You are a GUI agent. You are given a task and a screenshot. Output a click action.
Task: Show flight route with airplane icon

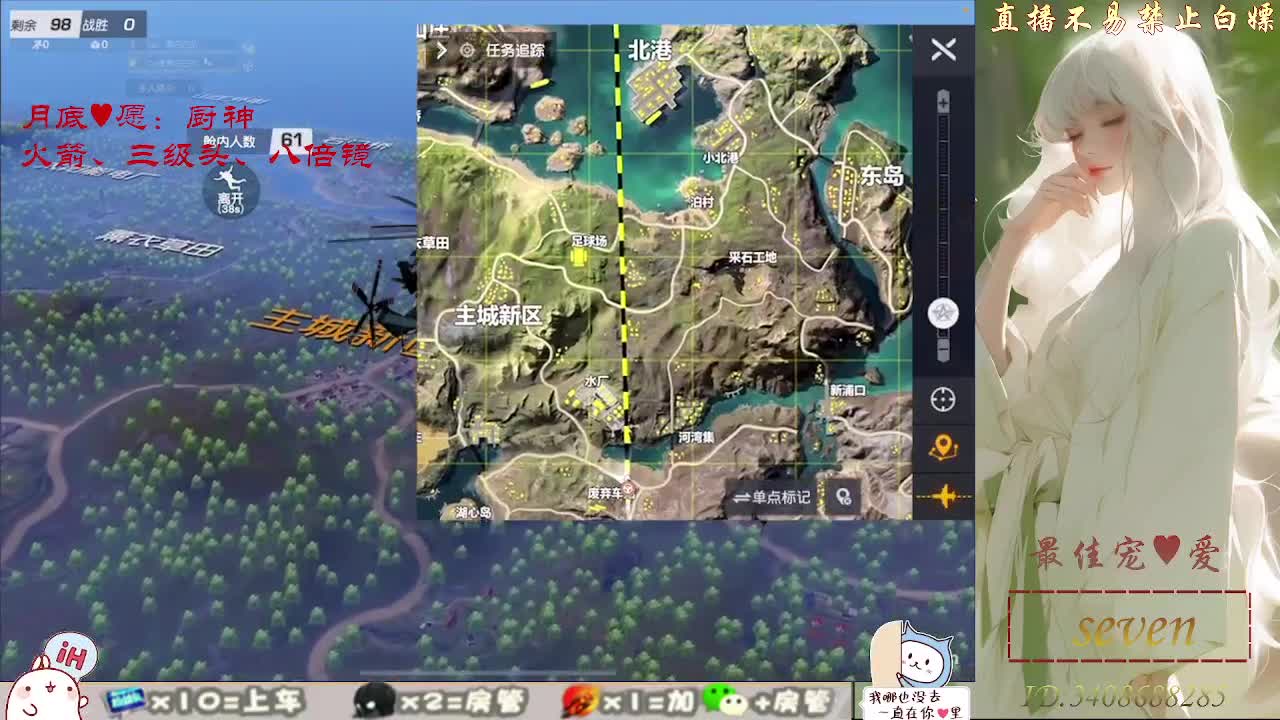pos(944,496)
